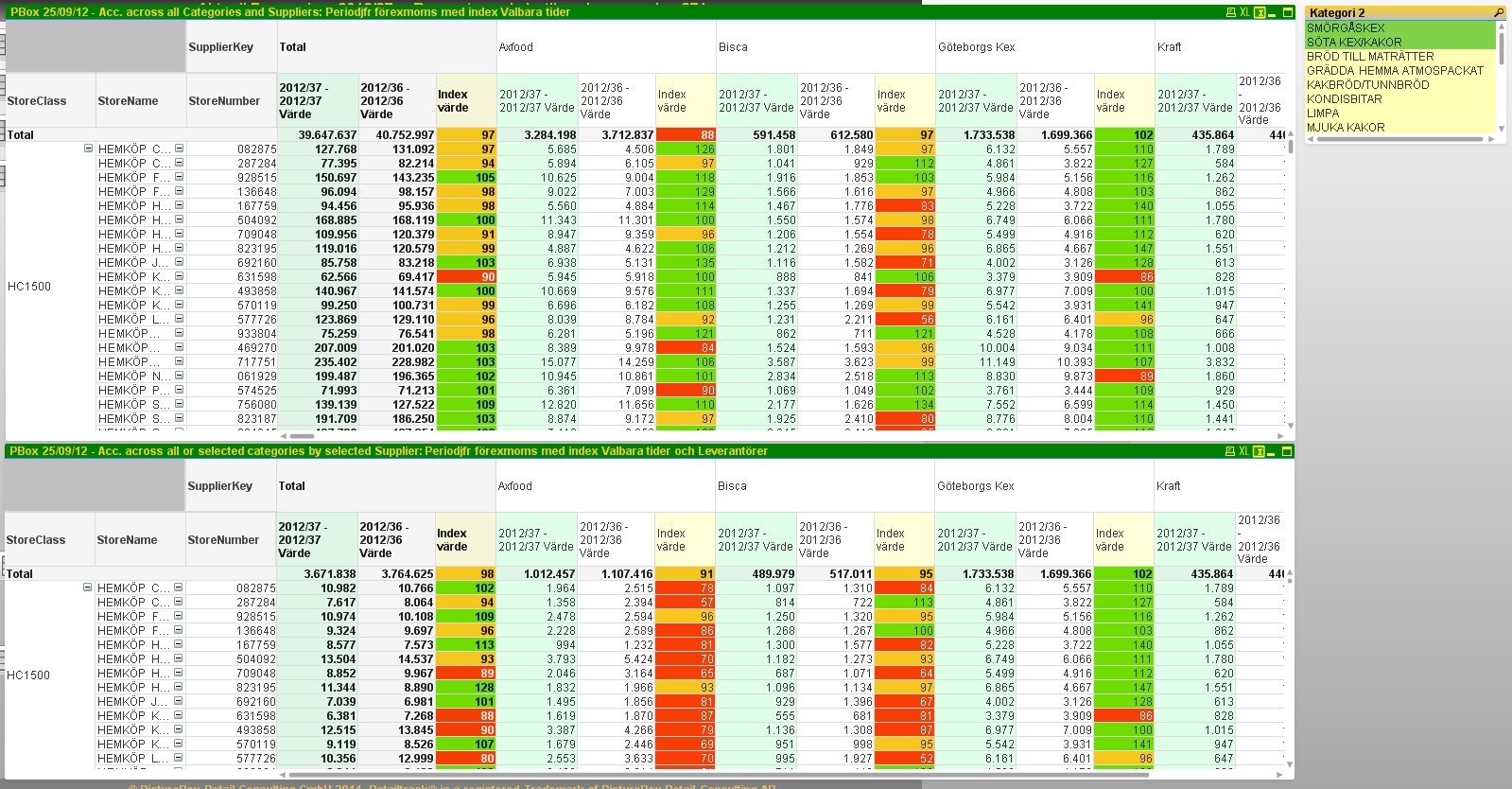
Task: Toggle SÖTA KEX/KAKOR selection in Kategori 2
Action: (x=1400, y=43)
